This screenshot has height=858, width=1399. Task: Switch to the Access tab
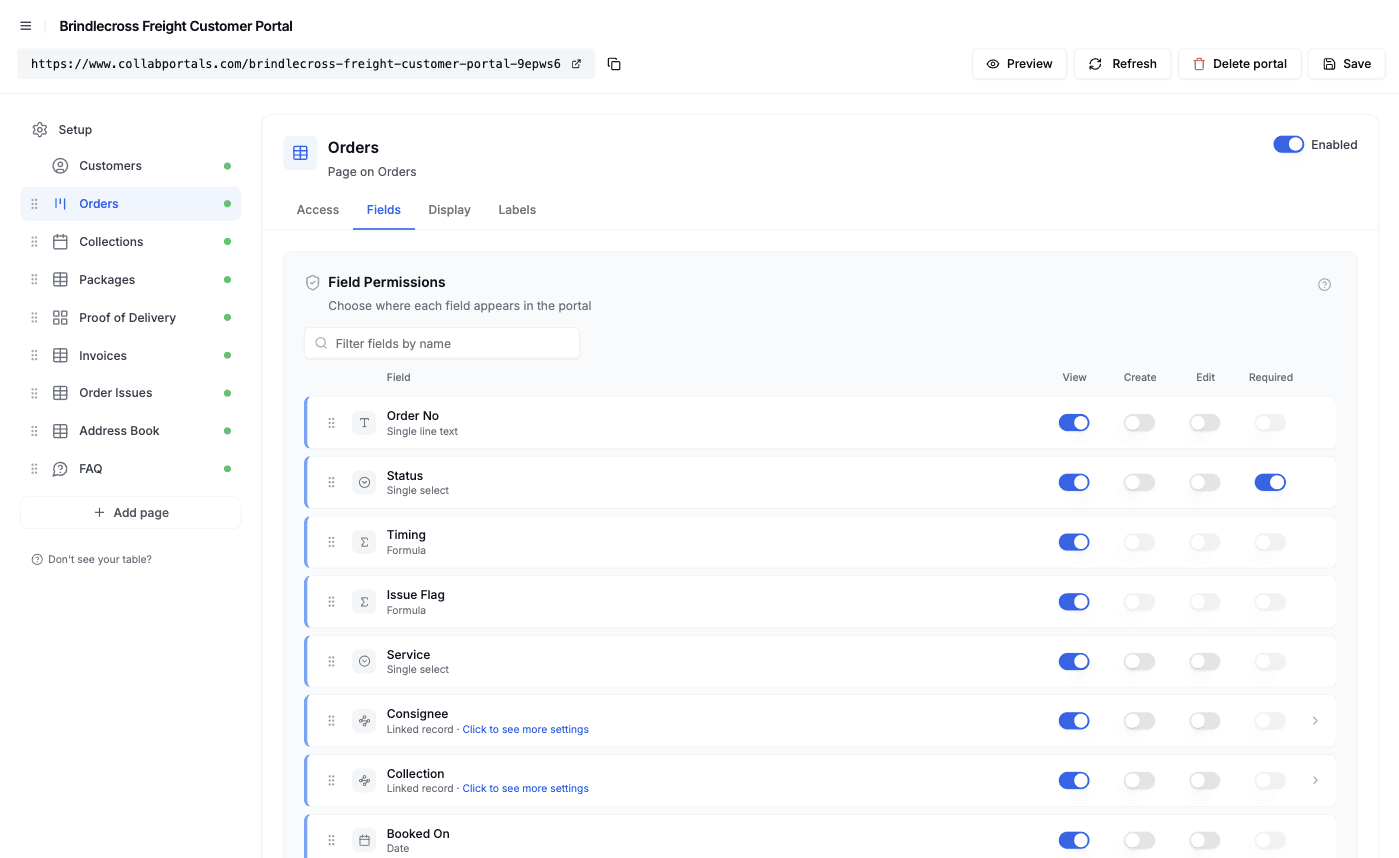[x=318, y=210]
